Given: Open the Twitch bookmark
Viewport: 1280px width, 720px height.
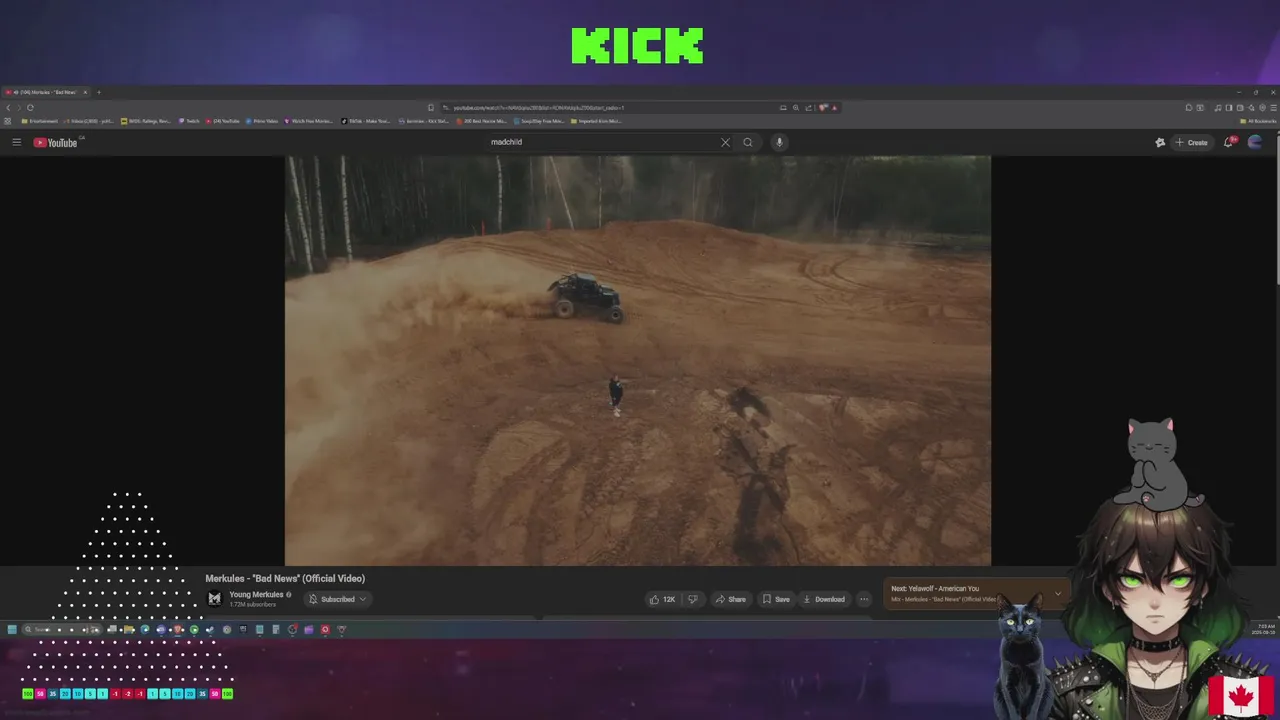Looking at the screenshot, I should point(189,121).
